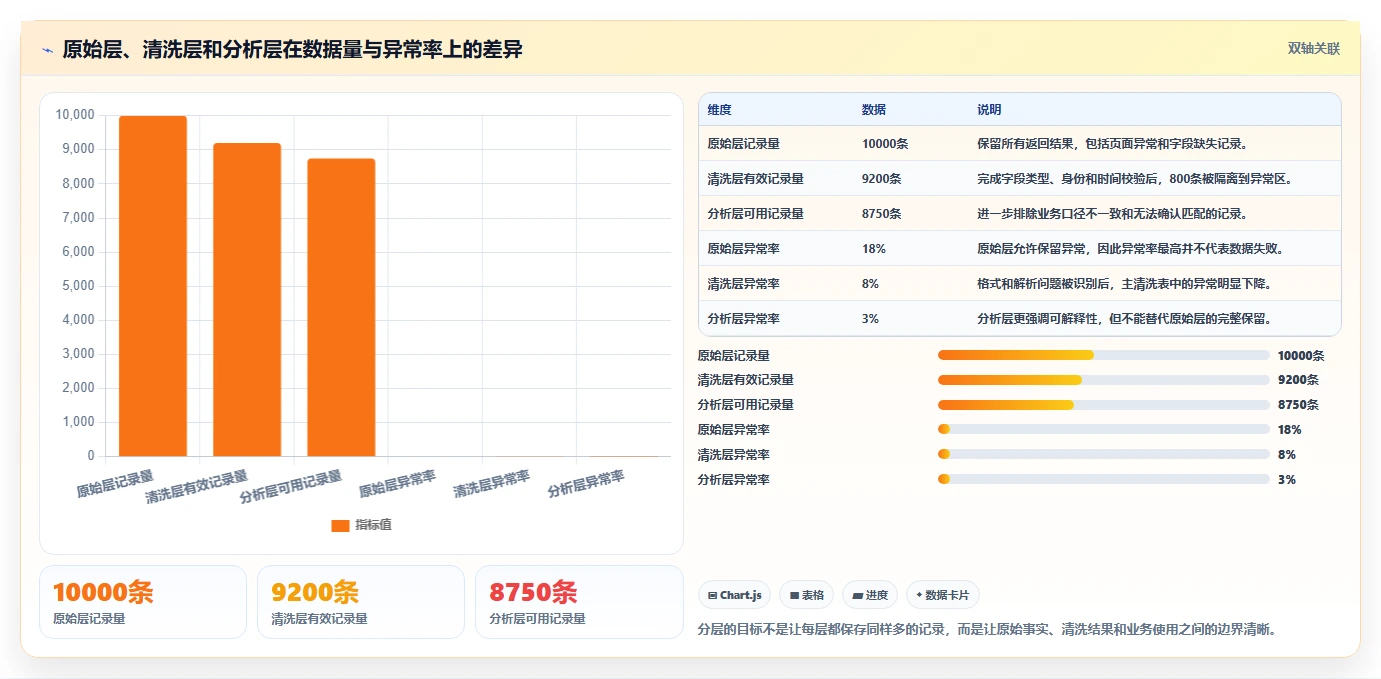Image resolution: width=1381 pixels, height=679 pixels.
Task: Select table cell 8%
Action: [x=870, y=284]
